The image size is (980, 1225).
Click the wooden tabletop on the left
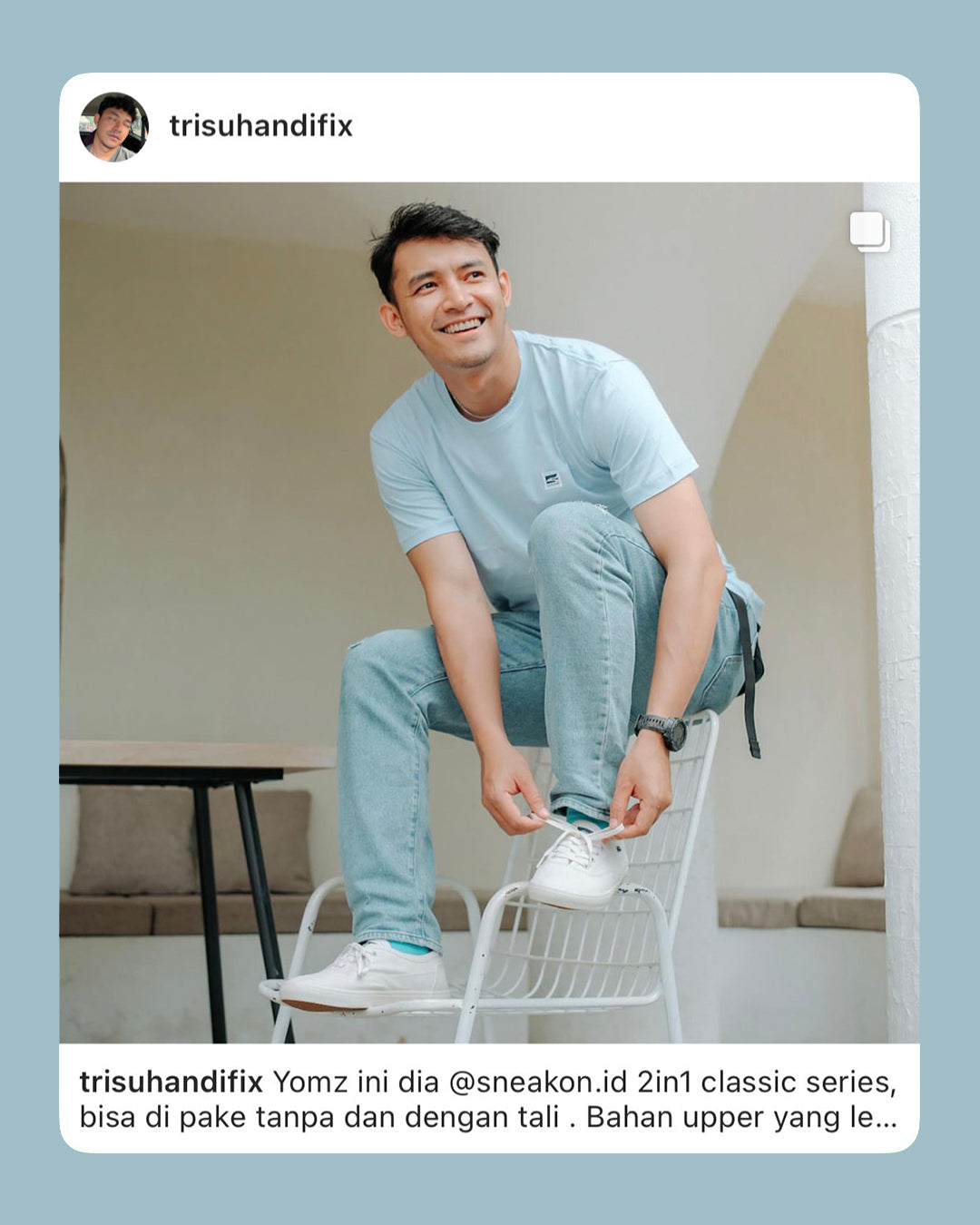coord(197,756)
